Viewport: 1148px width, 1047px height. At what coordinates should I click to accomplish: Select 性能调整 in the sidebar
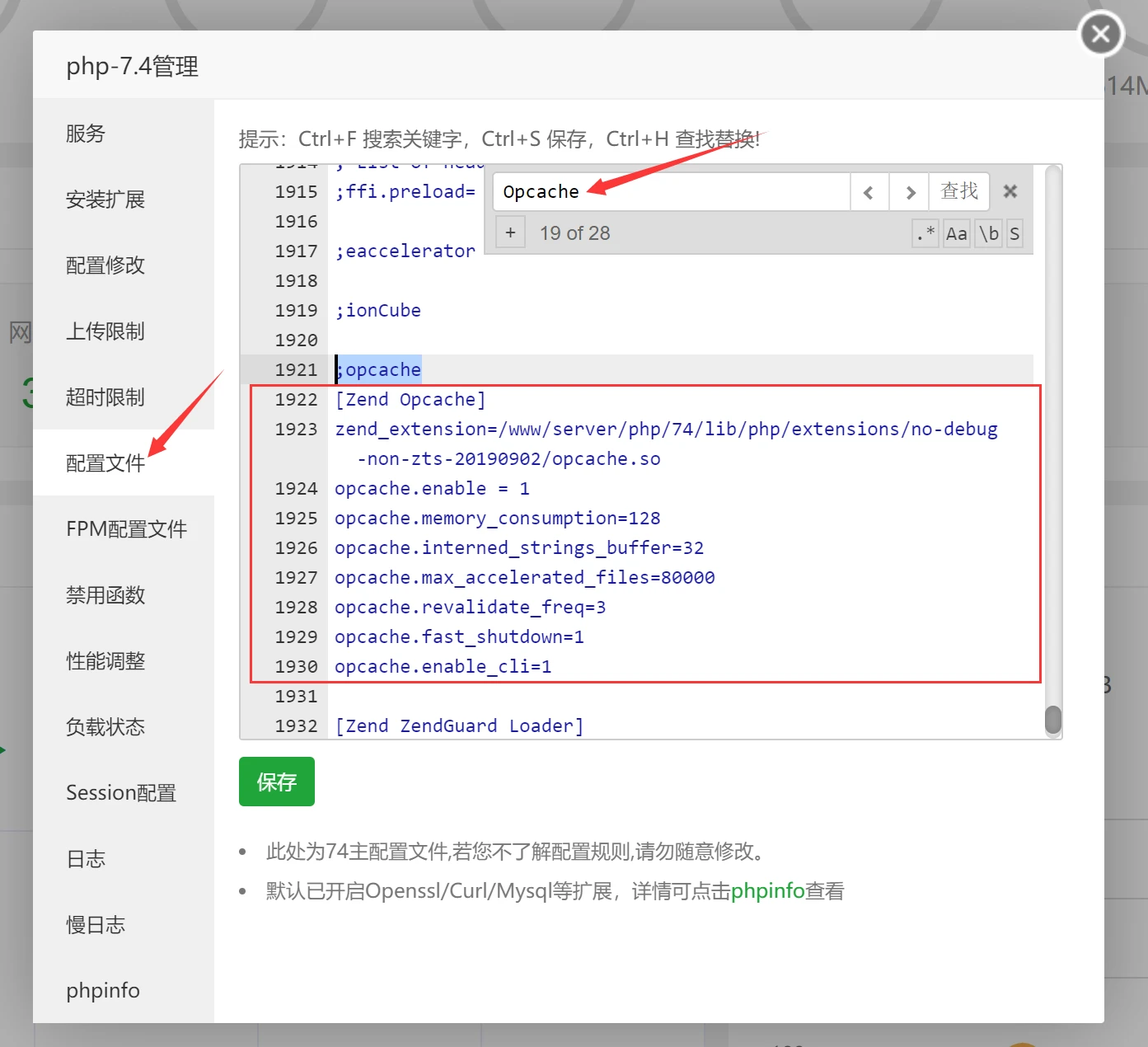[x=105, y=660]
